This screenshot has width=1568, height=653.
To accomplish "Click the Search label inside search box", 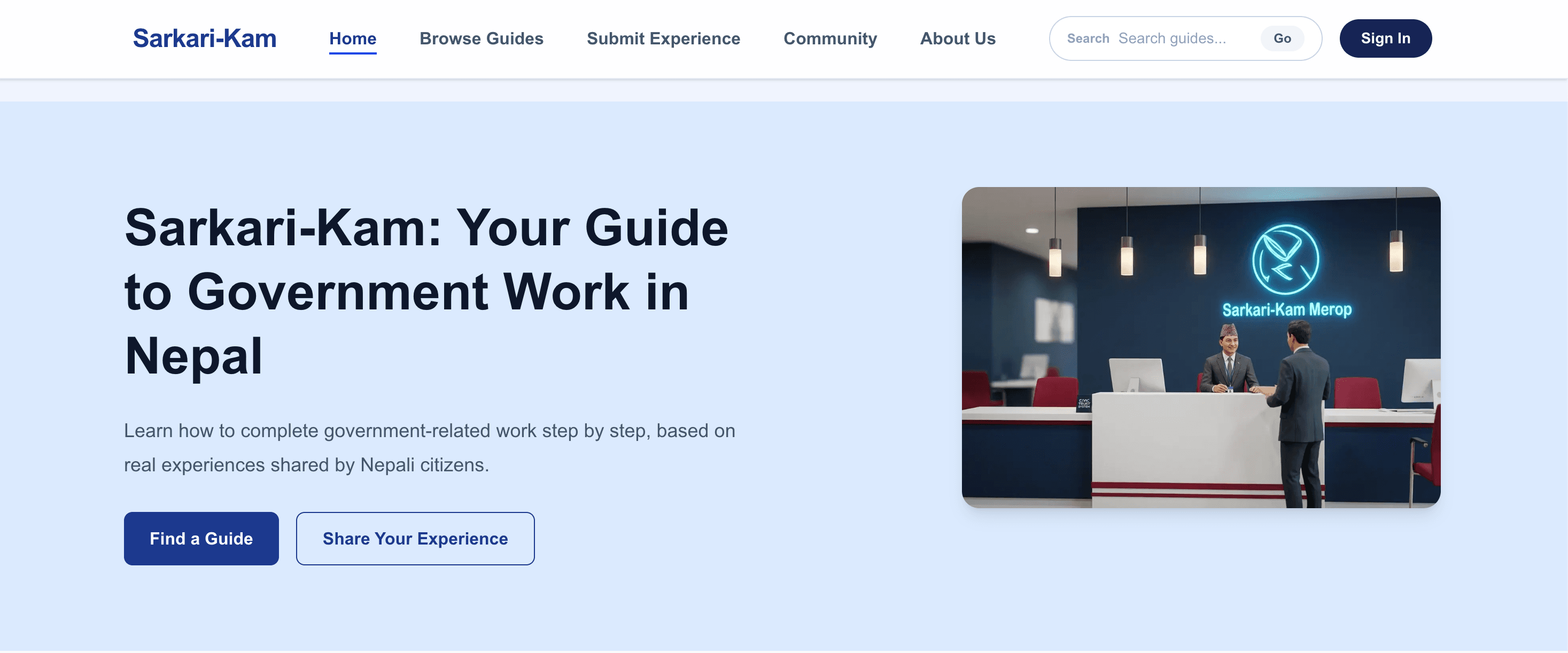I will (1088, 38).
